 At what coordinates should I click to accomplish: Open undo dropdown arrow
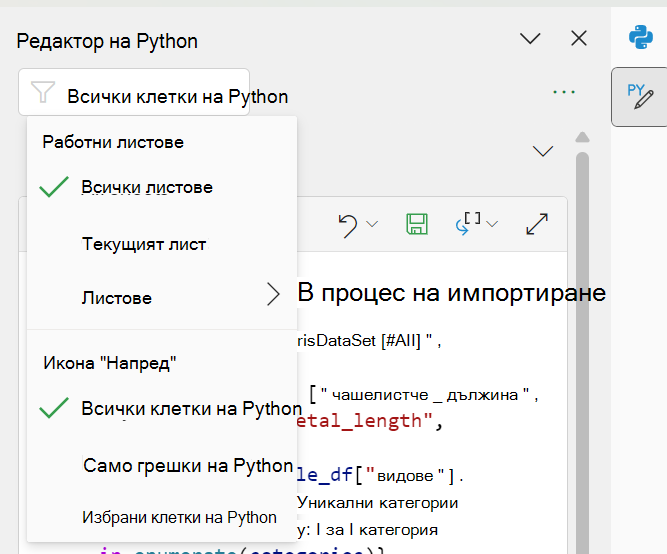(x=372, y=224)
